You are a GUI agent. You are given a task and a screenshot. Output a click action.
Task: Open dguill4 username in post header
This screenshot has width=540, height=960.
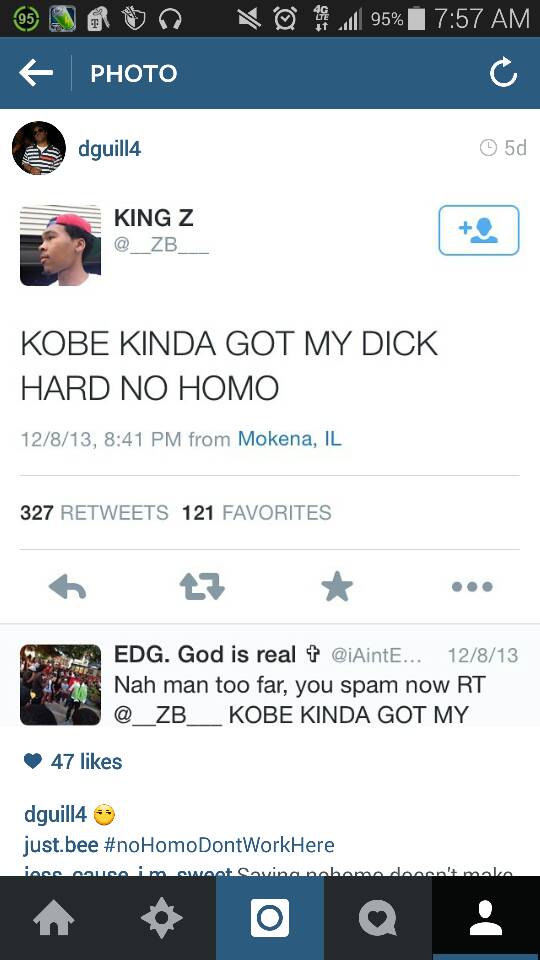tap(110, 148)
